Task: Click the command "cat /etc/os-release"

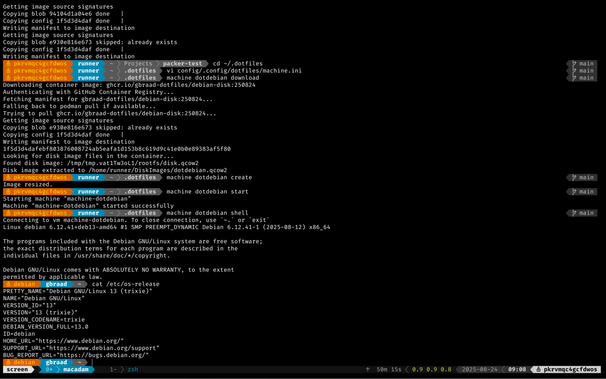Action: tap(126, 284)
